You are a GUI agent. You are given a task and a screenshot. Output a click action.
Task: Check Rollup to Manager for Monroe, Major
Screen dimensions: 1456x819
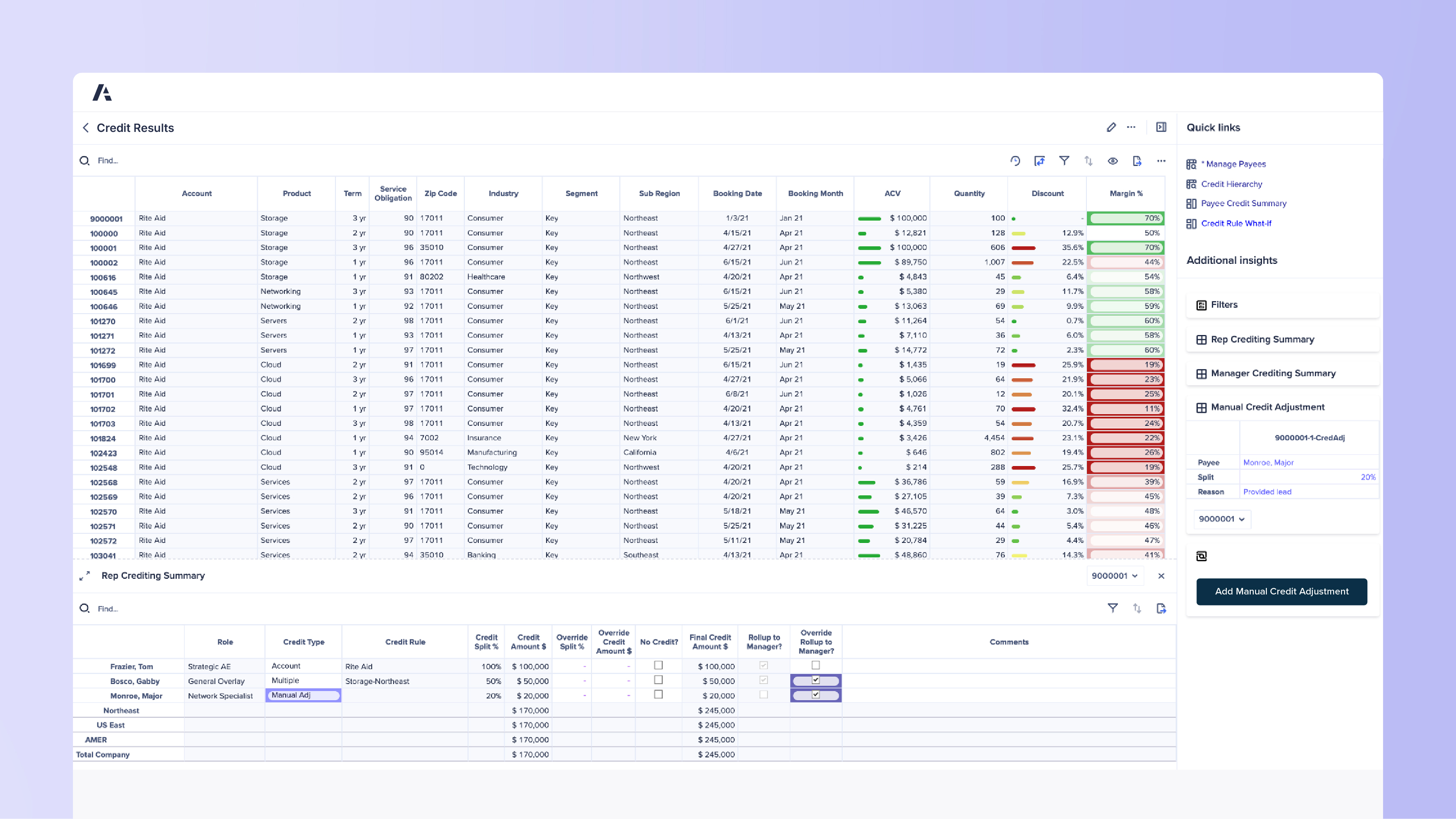[x=763, y=695]
